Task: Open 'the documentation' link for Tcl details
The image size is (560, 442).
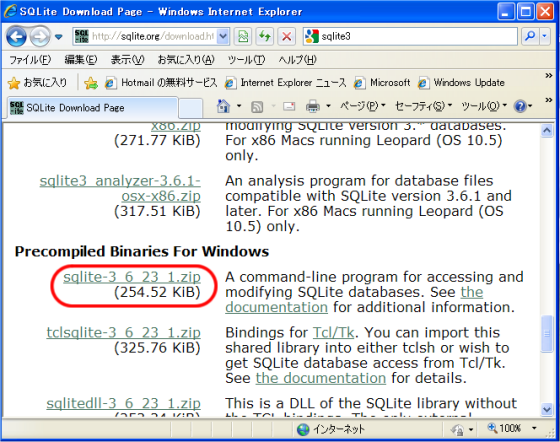Action: point(321,378)
